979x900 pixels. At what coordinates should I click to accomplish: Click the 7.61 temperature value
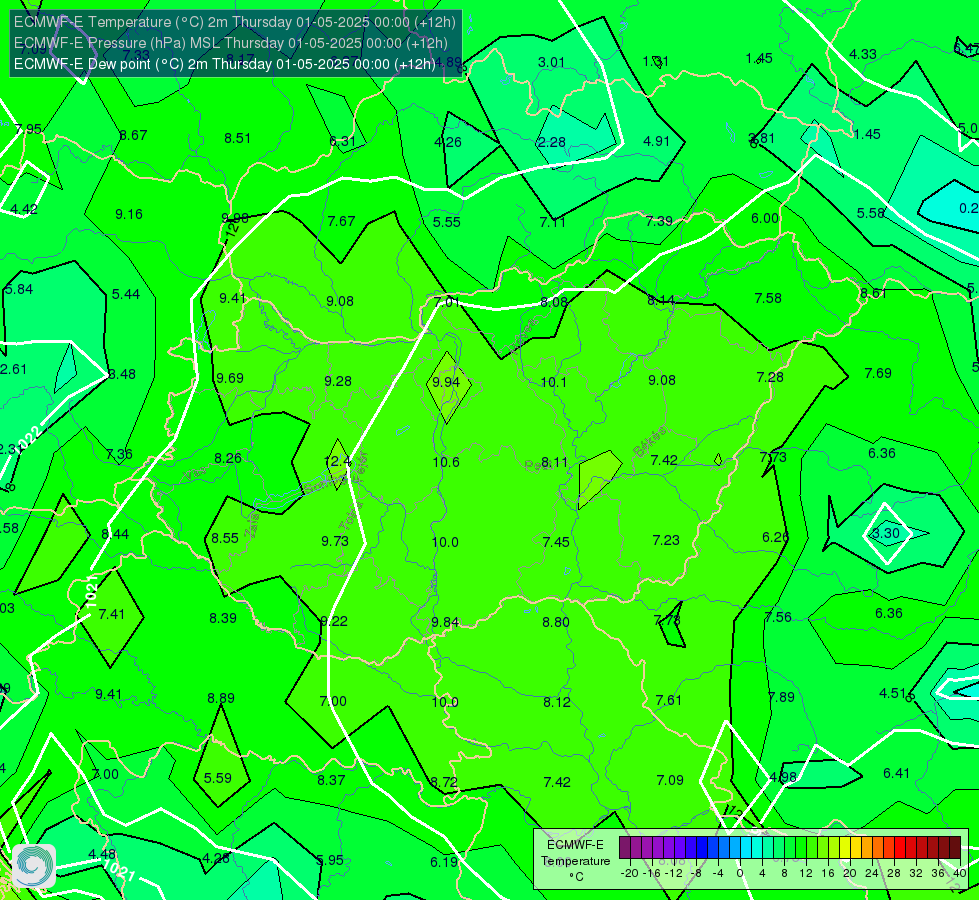pos(669,700)
